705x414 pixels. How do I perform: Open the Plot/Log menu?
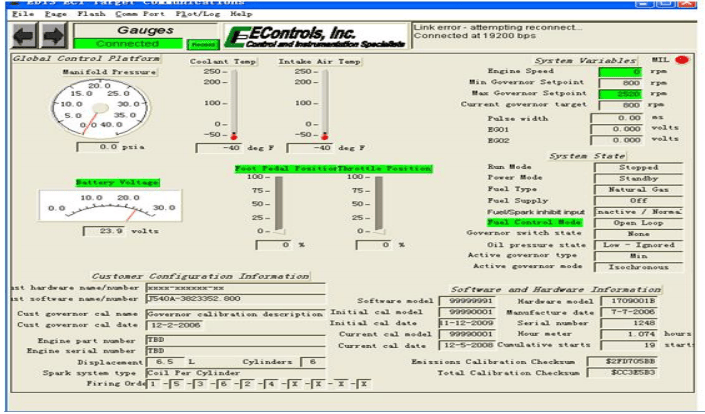point(197,14)
